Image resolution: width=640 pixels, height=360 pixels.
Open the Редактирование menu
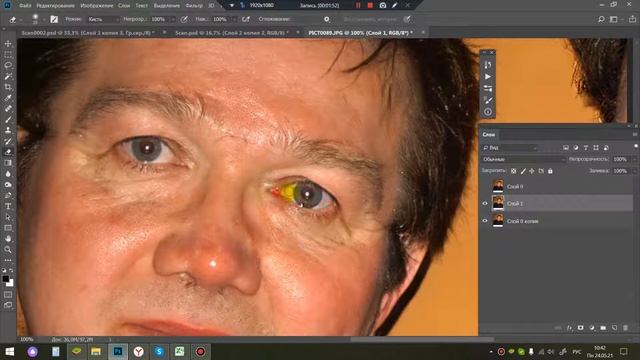click(x=56, y=6)
